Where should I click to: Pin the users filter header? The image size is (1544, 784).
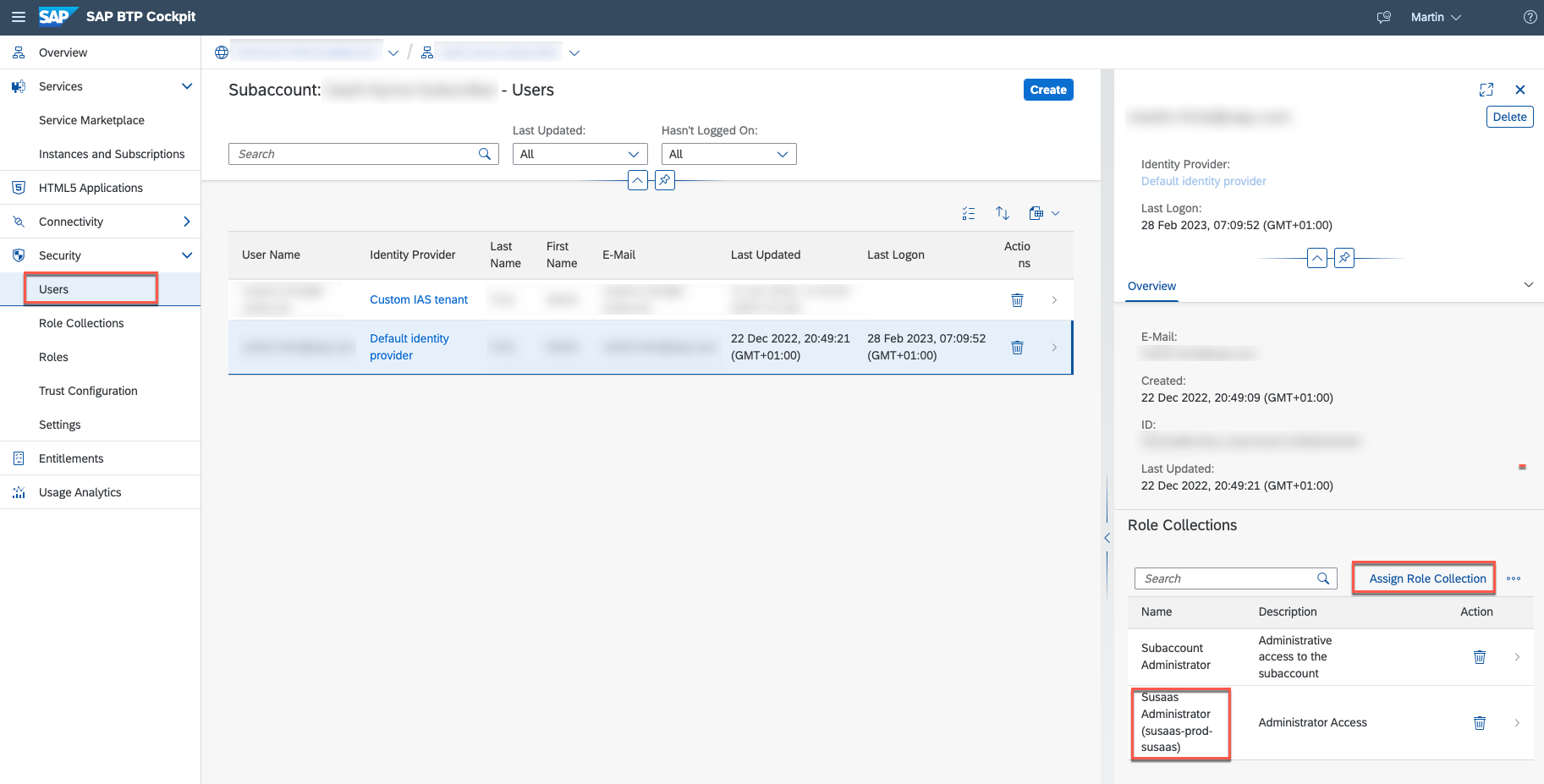(x=665, y=180)
